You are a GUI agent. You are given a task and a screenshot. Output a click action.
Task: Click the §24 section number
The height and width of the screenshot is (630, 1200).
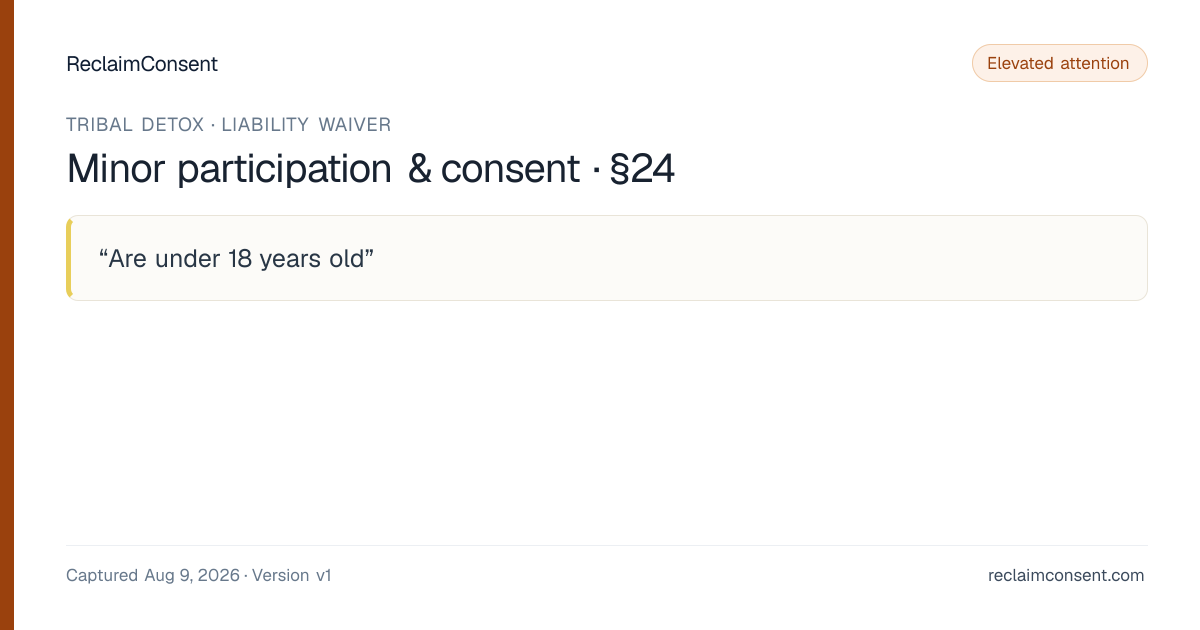coord(642,169)
